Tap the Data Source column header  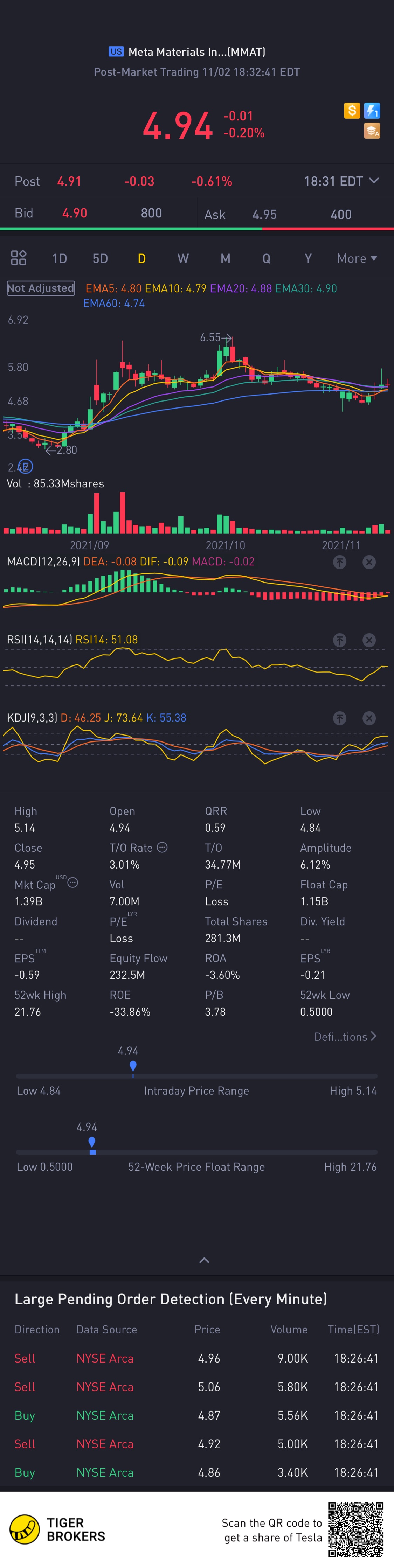coord(106,1329)
